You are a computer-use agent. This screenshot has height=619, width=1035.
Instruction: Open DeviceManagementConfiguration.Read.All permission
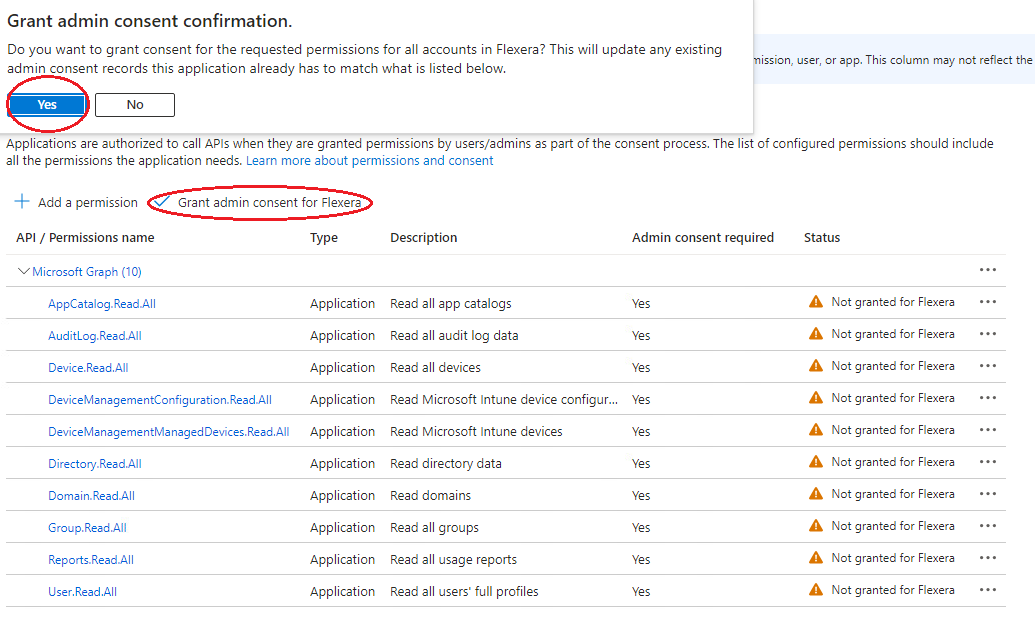(x=160, y=400)
